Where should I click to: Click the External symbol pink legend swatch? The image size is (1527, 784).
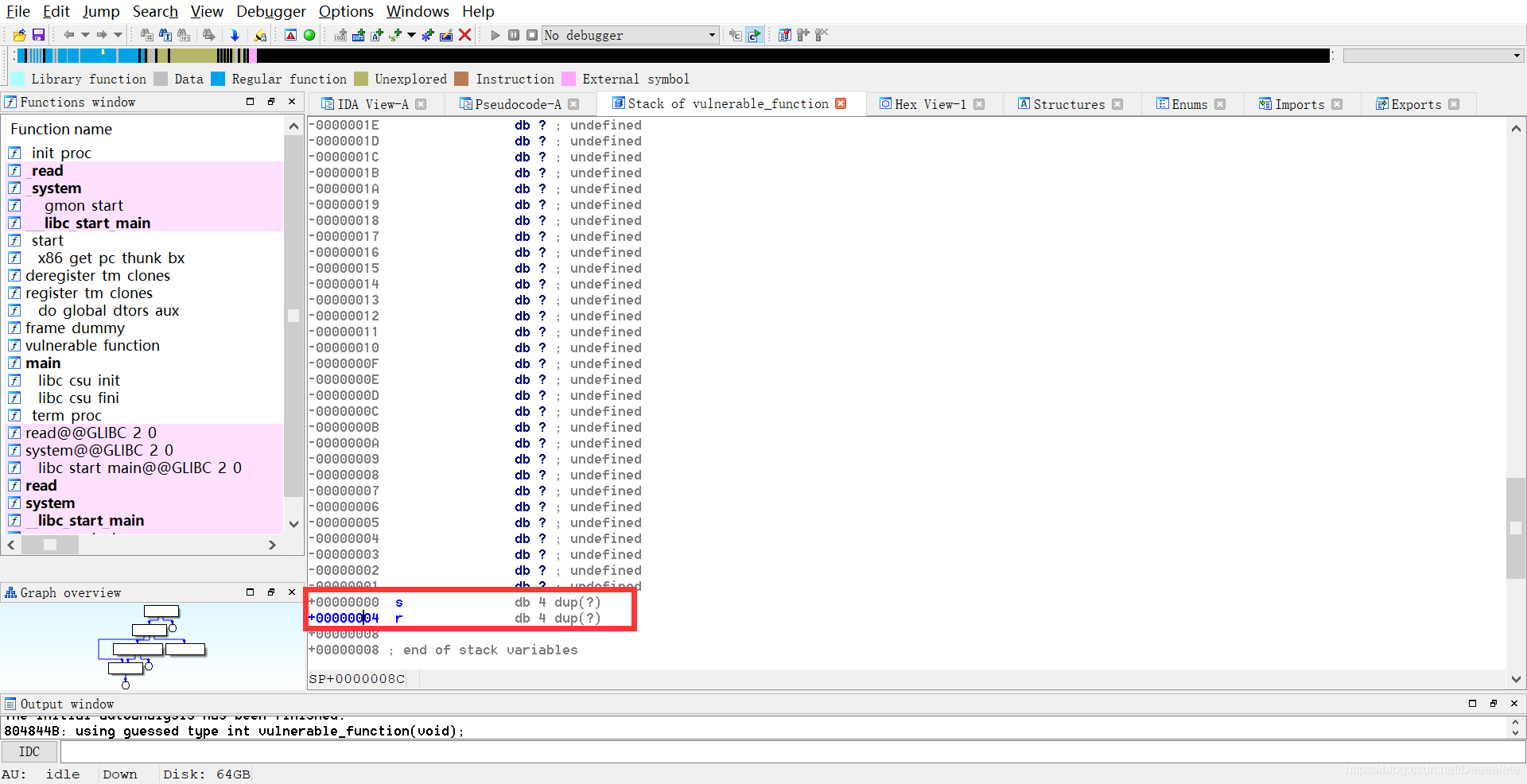point(569,79)
